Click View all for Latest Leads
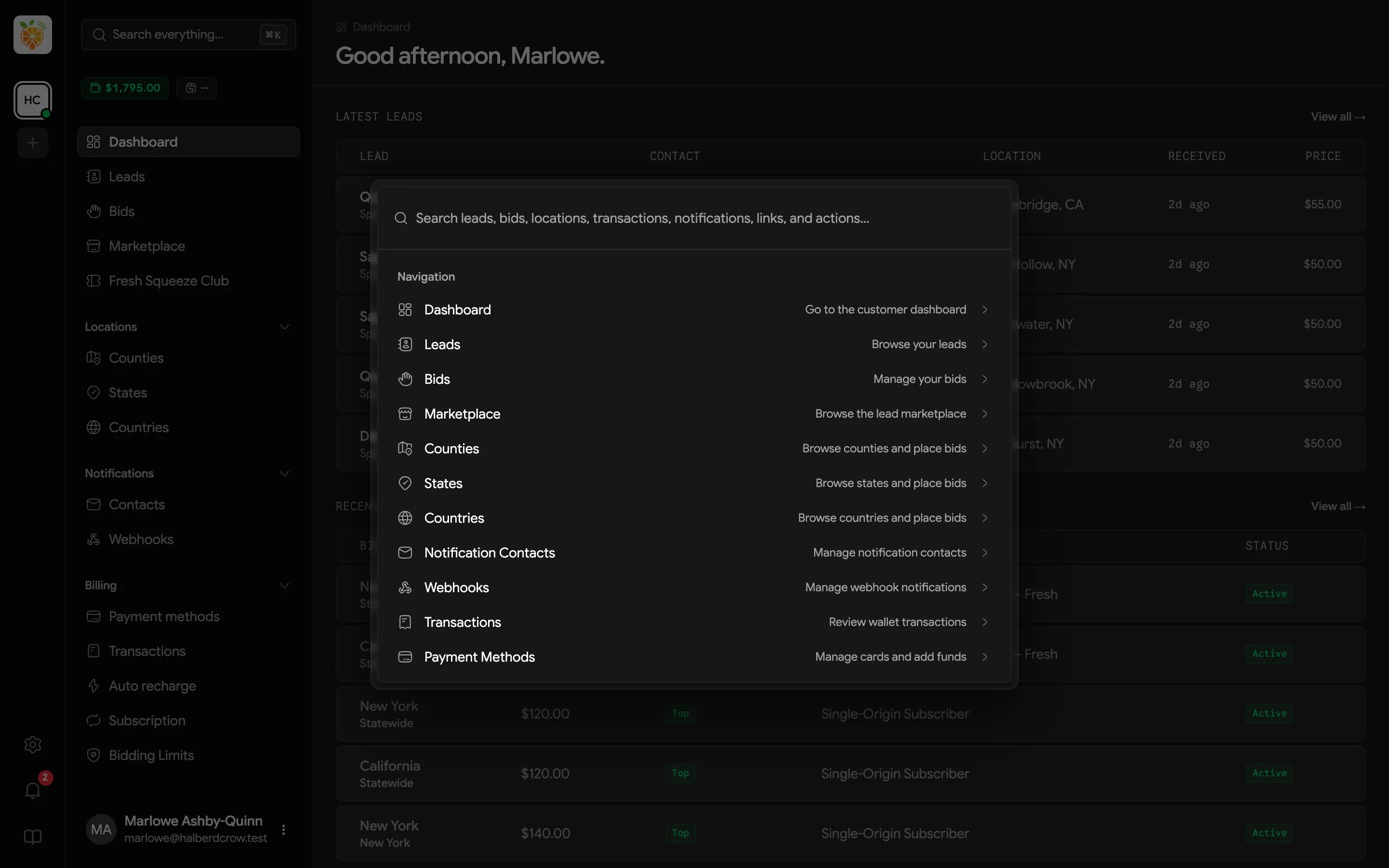The image size is (1389, 868). pos(1338,117)
